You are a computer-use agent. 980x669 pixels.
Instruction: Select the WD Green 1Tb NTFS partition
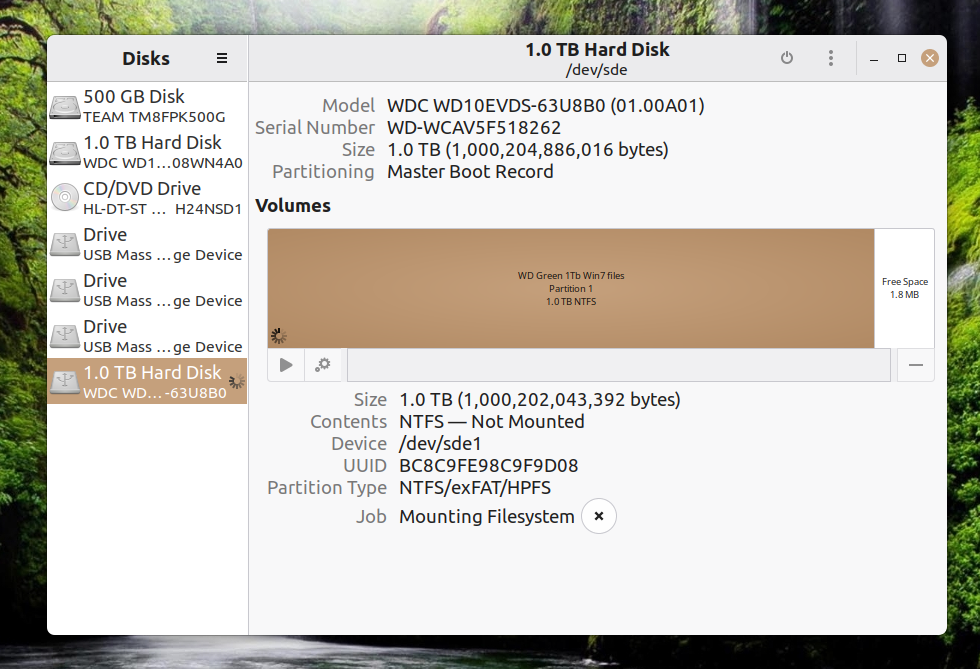coord(570,288)
